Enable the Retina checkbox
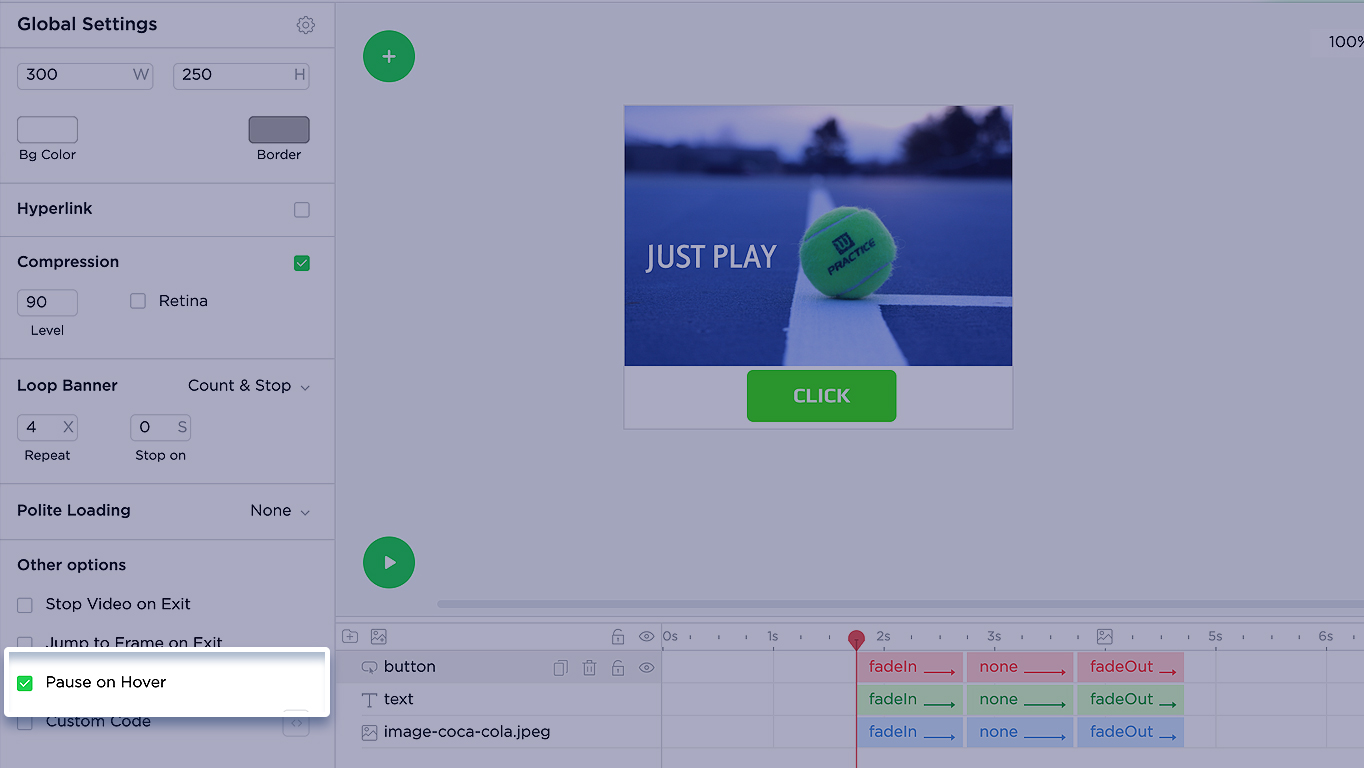 (138, 301)
